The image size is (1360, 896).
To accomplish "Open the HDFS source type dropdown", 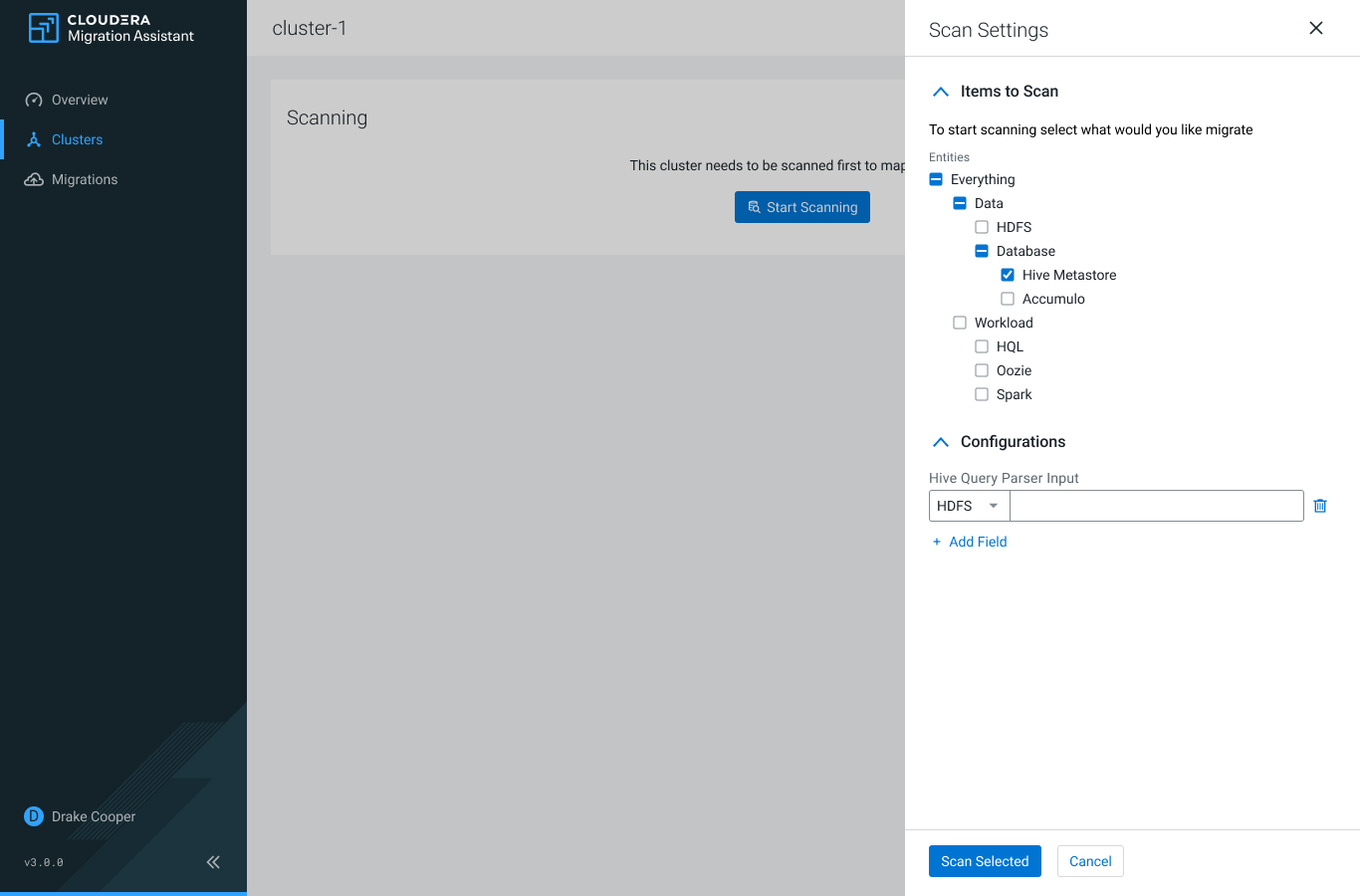I will click(x=969, y=506).
